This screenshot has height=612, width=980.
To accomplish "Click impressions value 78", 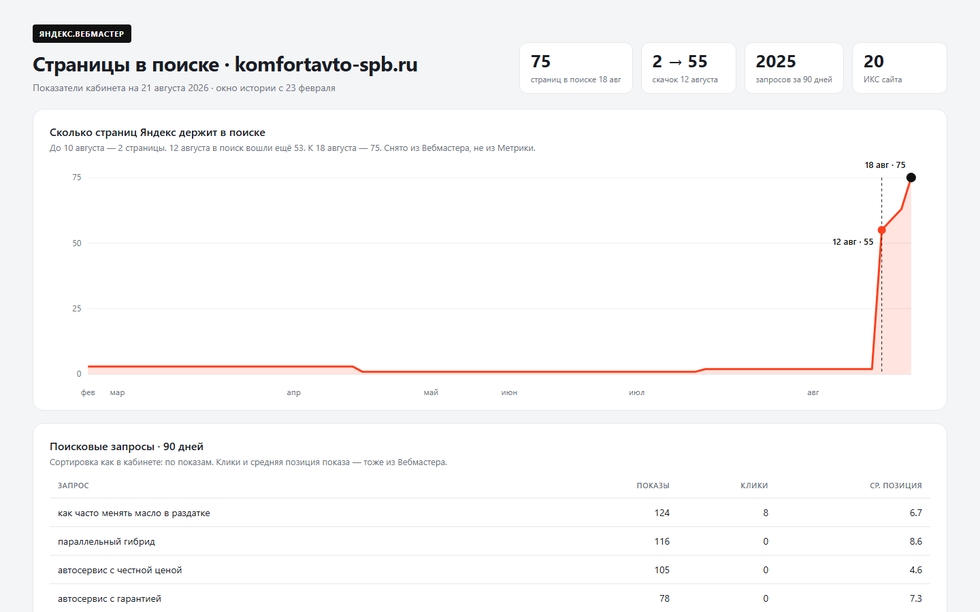I will (664, 599).
